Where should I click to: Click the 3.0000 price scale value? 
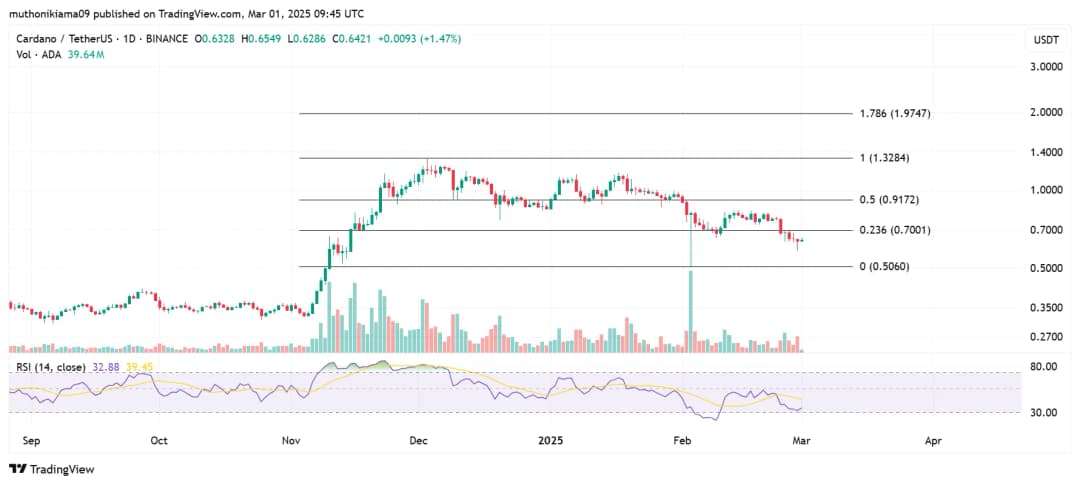pos(1044,67)
